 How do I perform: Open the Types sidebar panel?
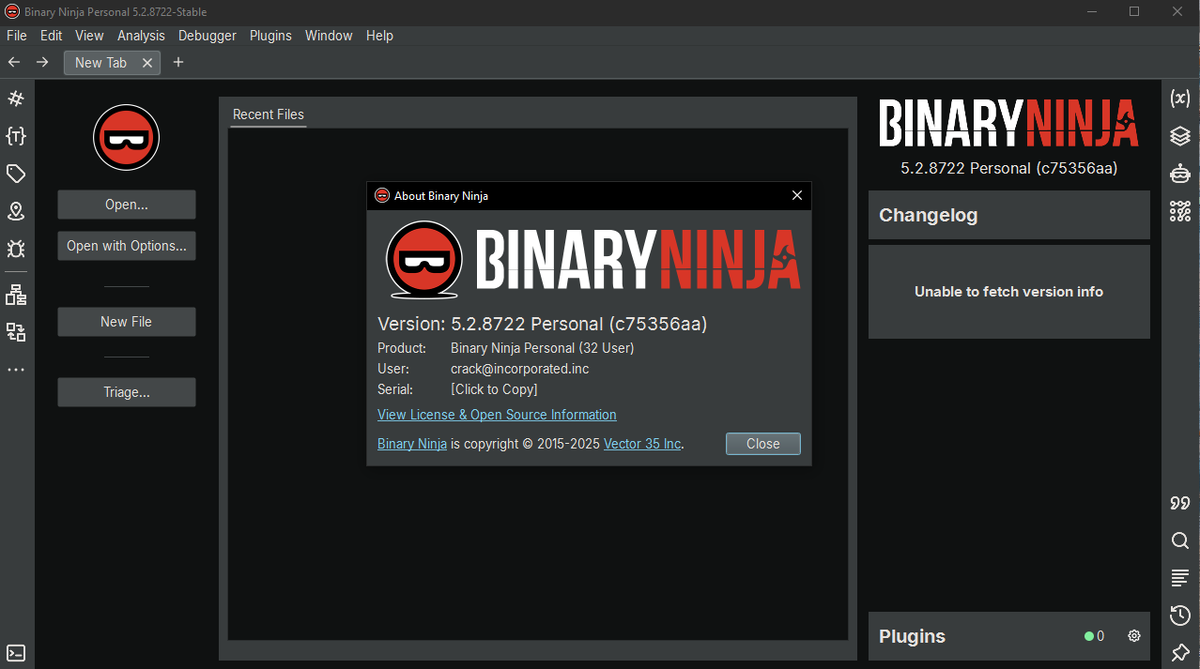(x=15, y=136)
